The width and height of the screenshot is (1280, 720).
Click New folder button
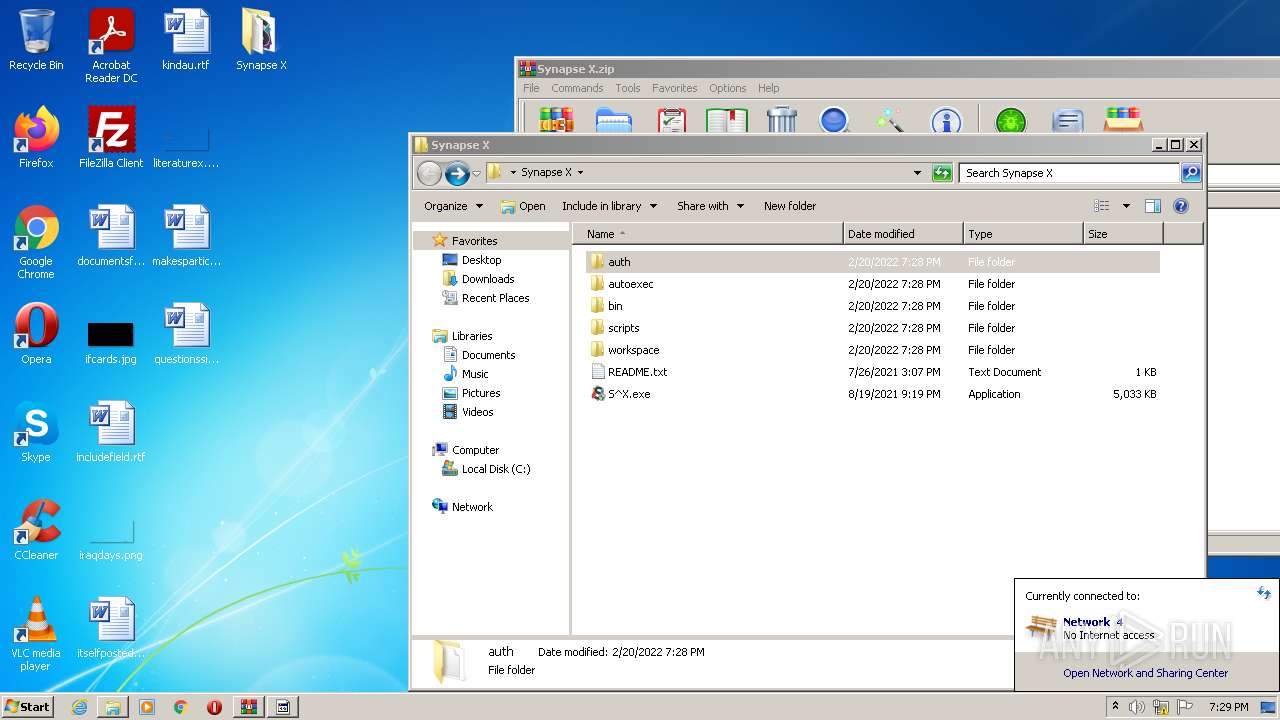(x=790, y=206)
